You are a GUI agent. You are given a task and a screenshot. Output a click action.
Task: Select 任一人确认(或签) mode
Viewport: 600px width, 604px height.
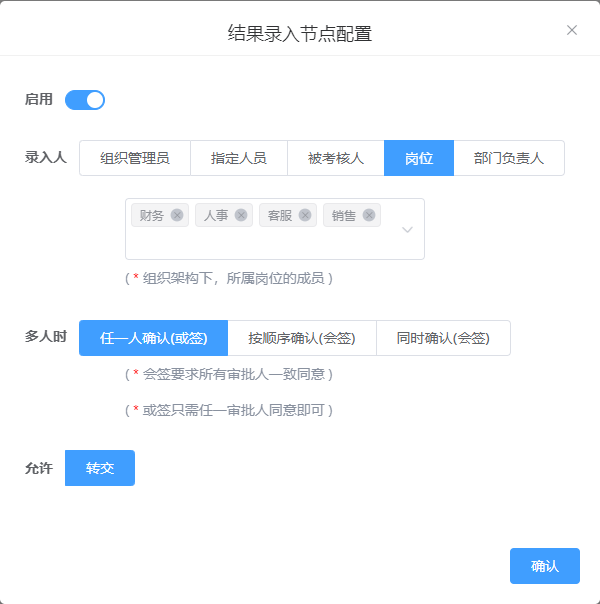[154, 338]
